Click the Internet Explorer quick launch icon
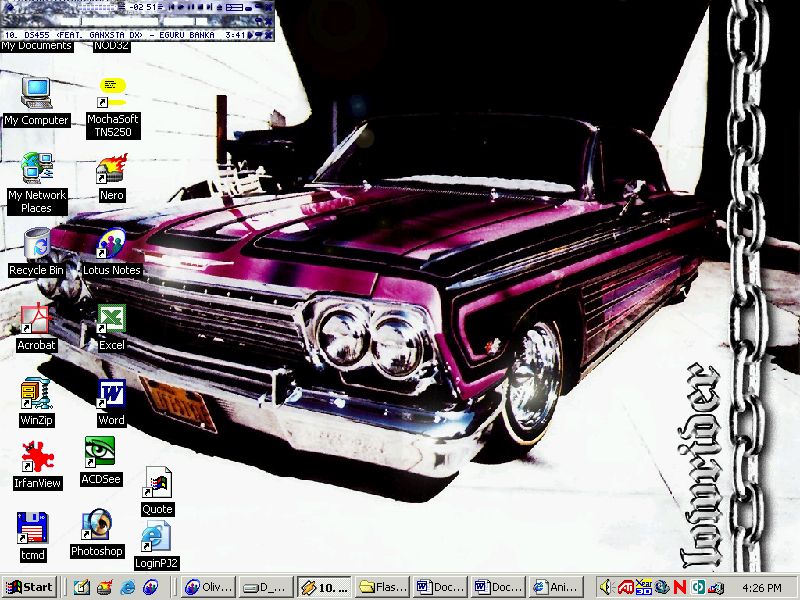Screen dimensions: 800x600 point(127,588)
